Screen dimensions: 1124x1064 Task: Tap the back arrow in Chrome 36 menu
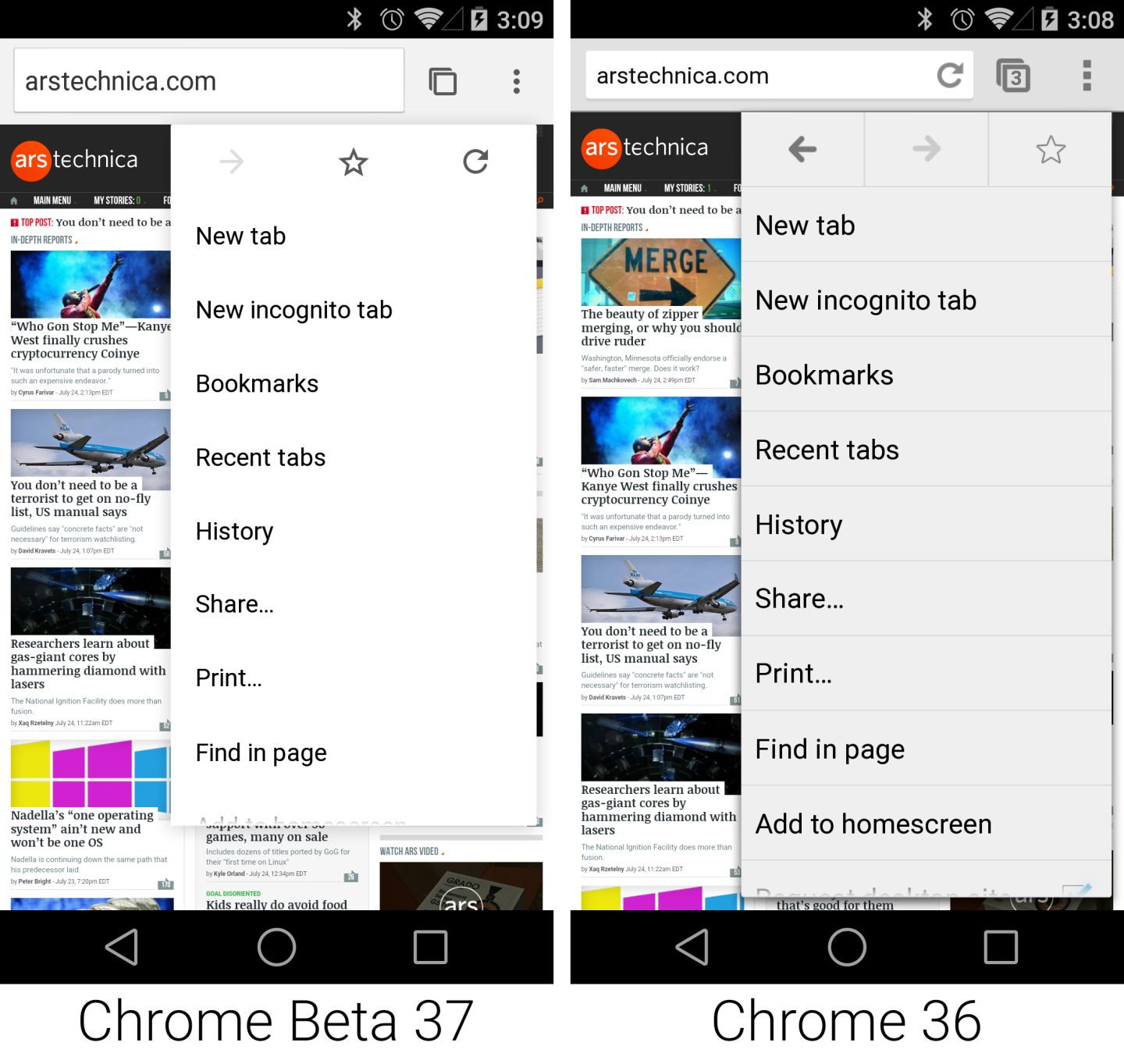(x=802, y=150)
